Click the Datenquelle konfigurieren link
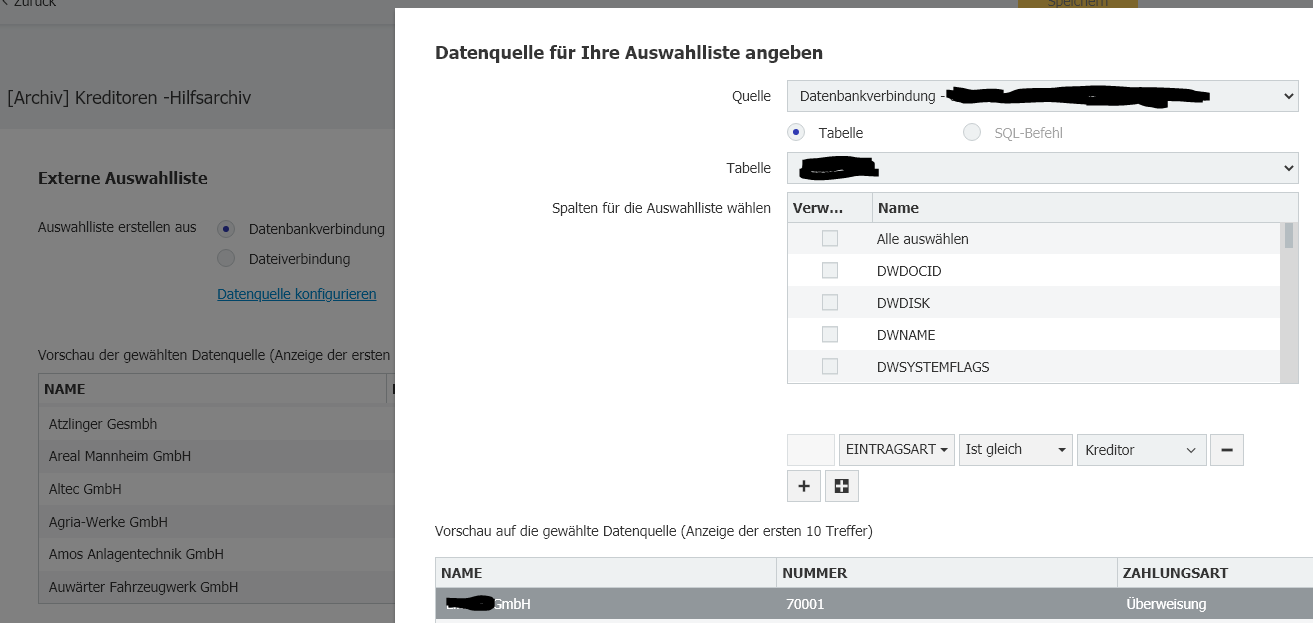 tap(296, 294)
